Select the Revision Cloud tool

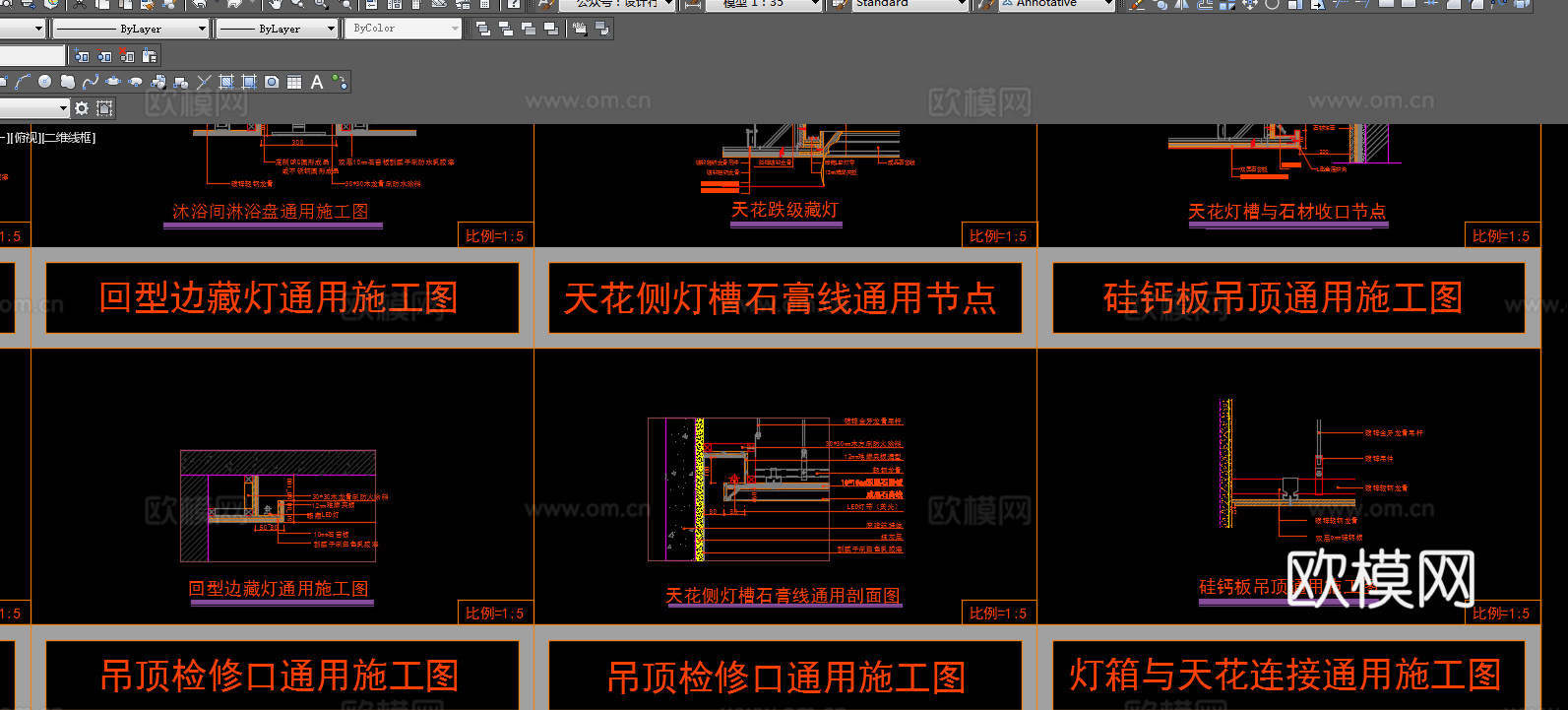tap(67, 82)
